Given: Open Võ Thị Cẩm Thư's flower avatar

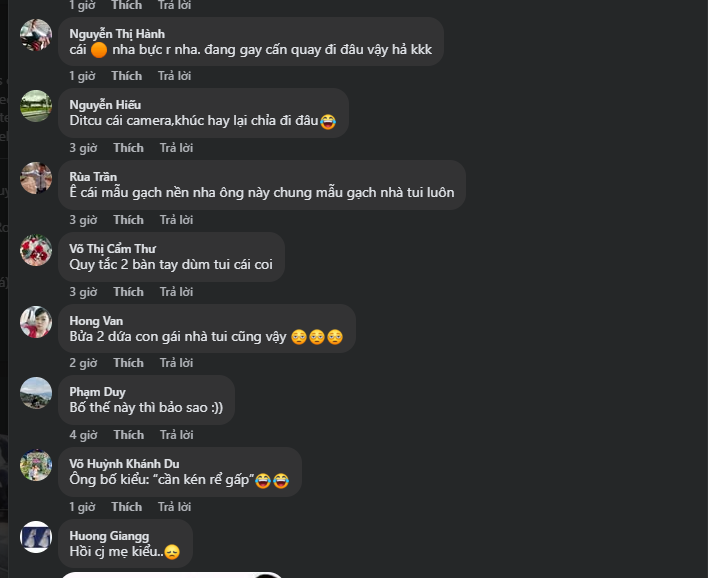Looking at the screenshot, I should point(36,250).
